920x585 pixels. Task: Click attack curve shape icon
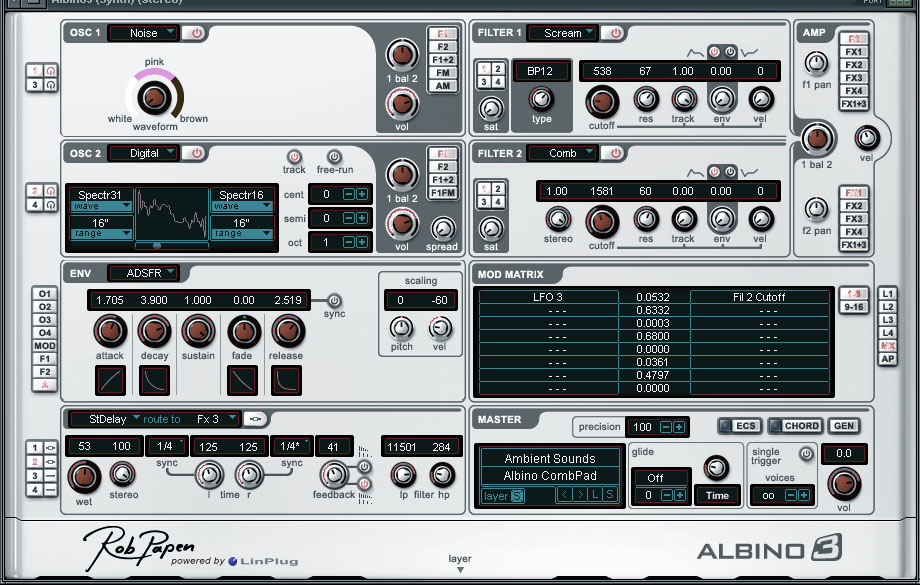point(110,380)
